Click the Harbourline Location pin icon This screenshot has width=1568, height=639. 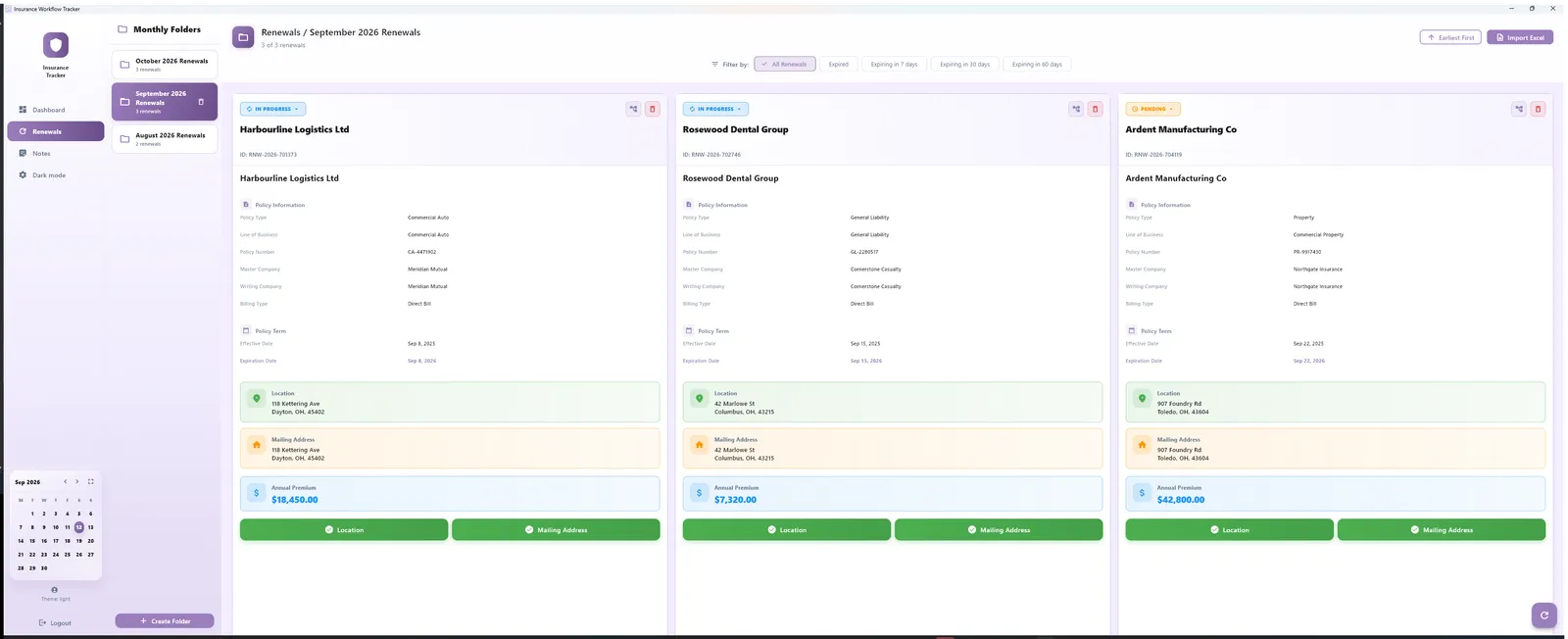click(257, 399)
